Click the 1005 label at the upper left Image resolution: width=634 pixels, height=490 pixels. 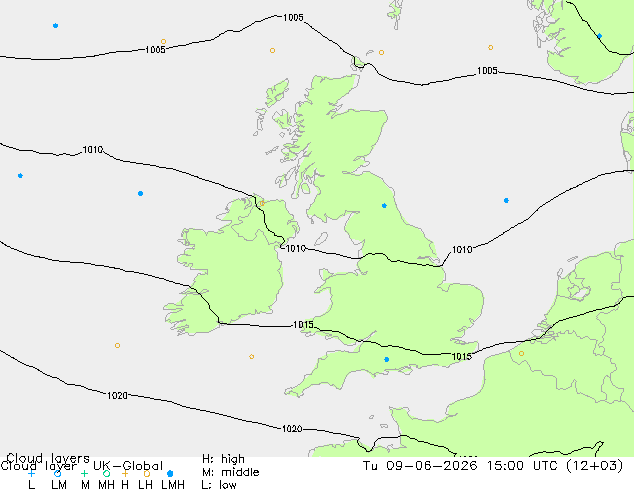[x=155, y=50]
